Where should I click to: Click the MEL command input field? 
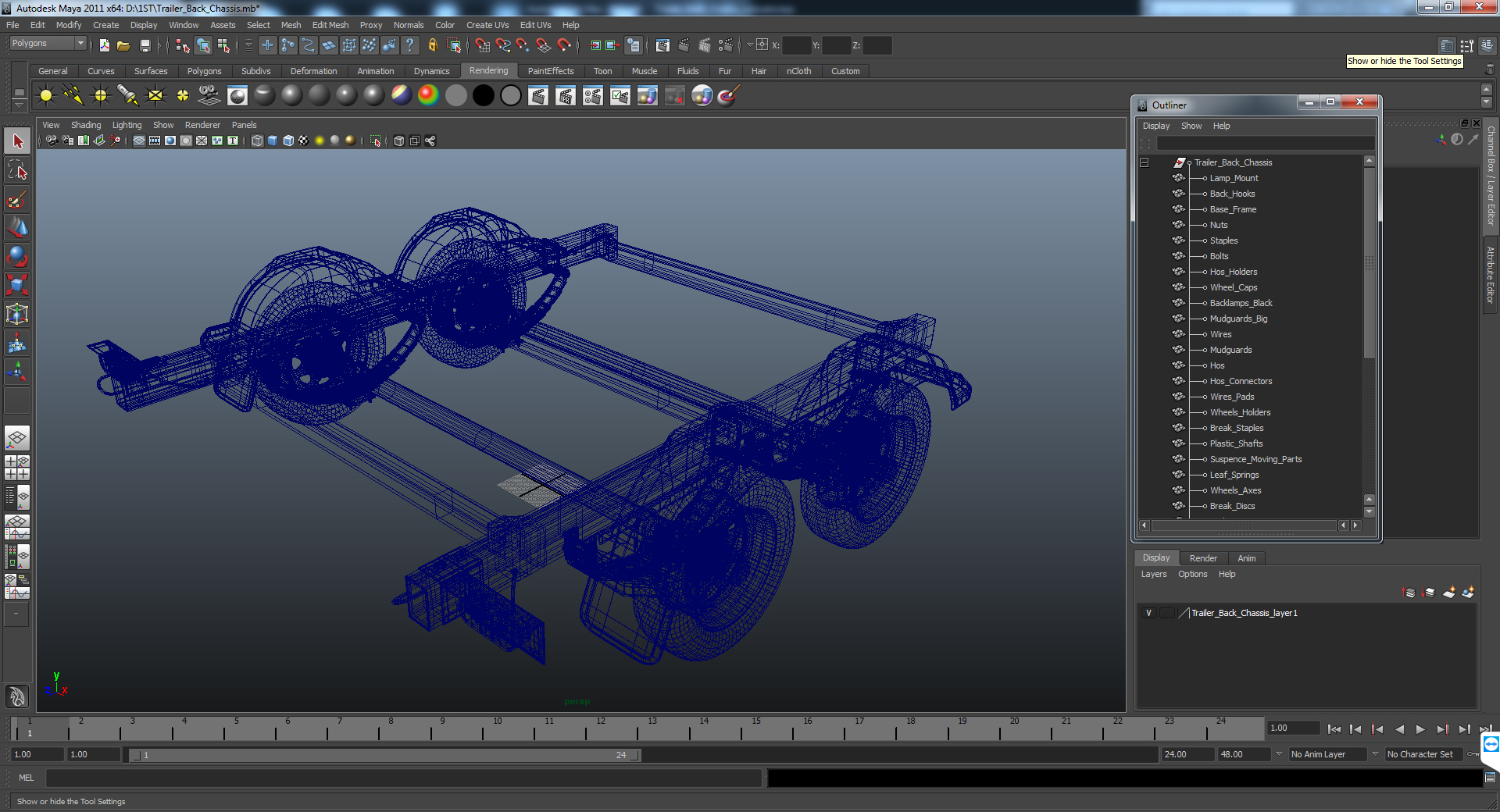pos(403,778)
